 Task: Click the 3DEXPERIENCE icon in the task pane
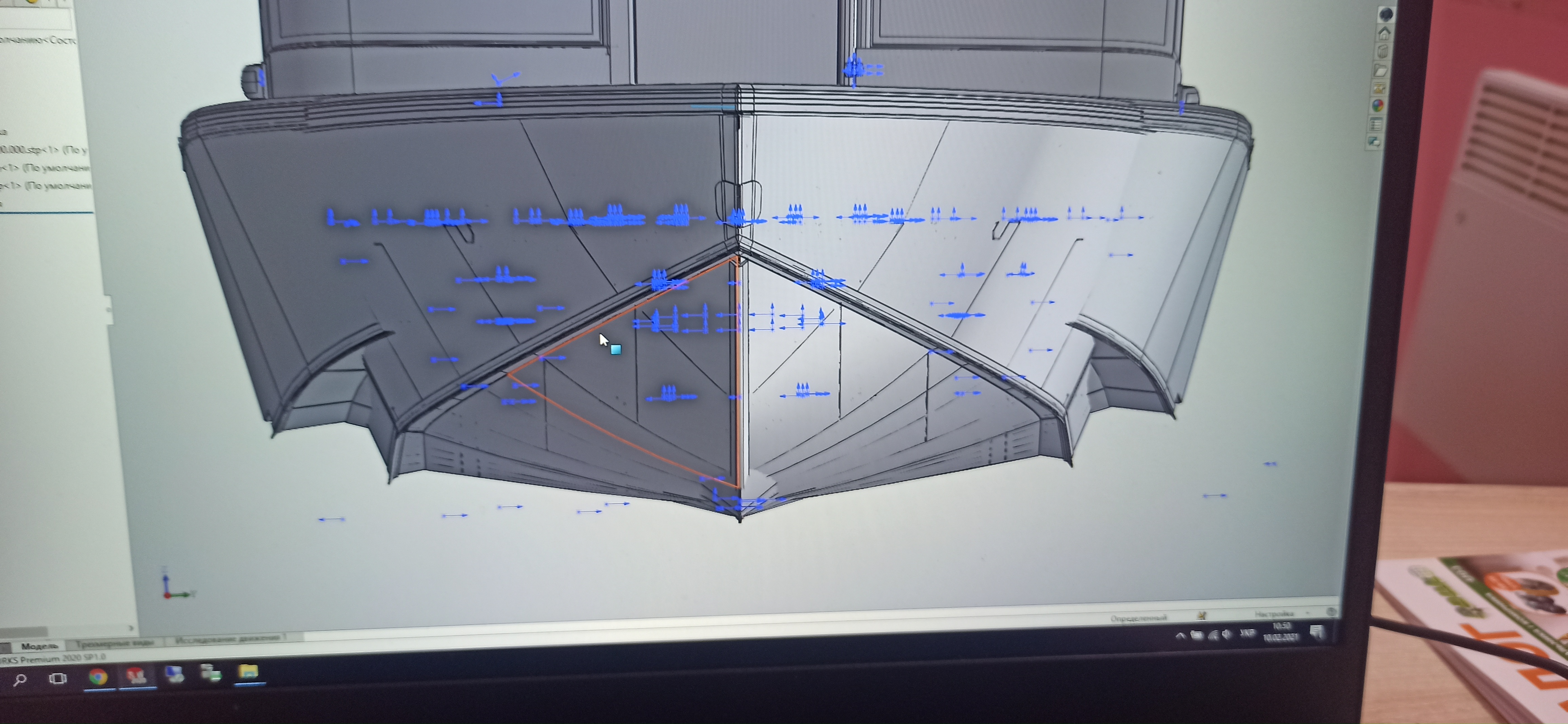(1386, 14)
